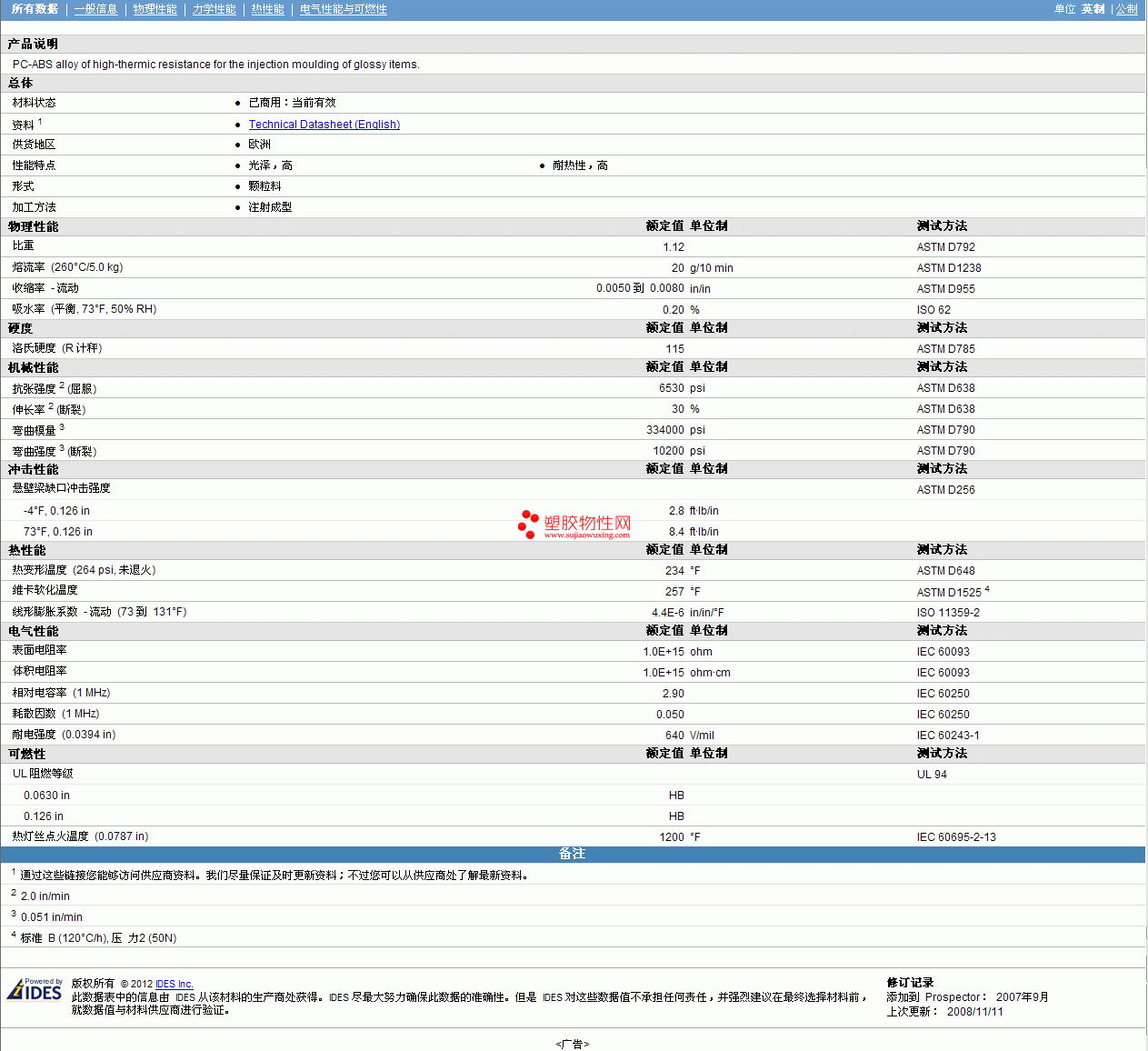Click 熔流率 (260°C/5.0 kg) row label
This screenshot has height=1051, width=1148.
pos(67,267)
